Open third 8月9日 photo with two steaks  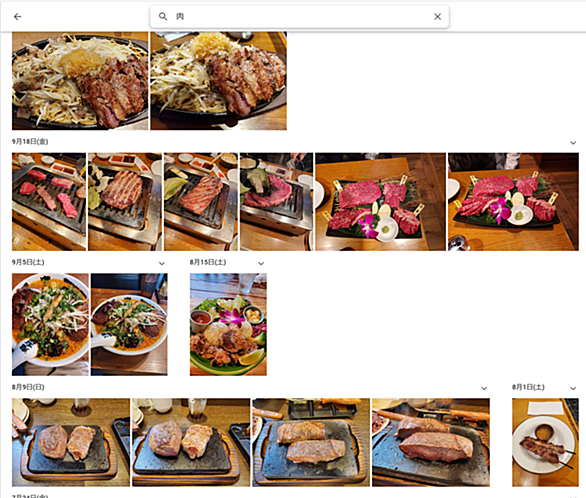click(311, 442)
